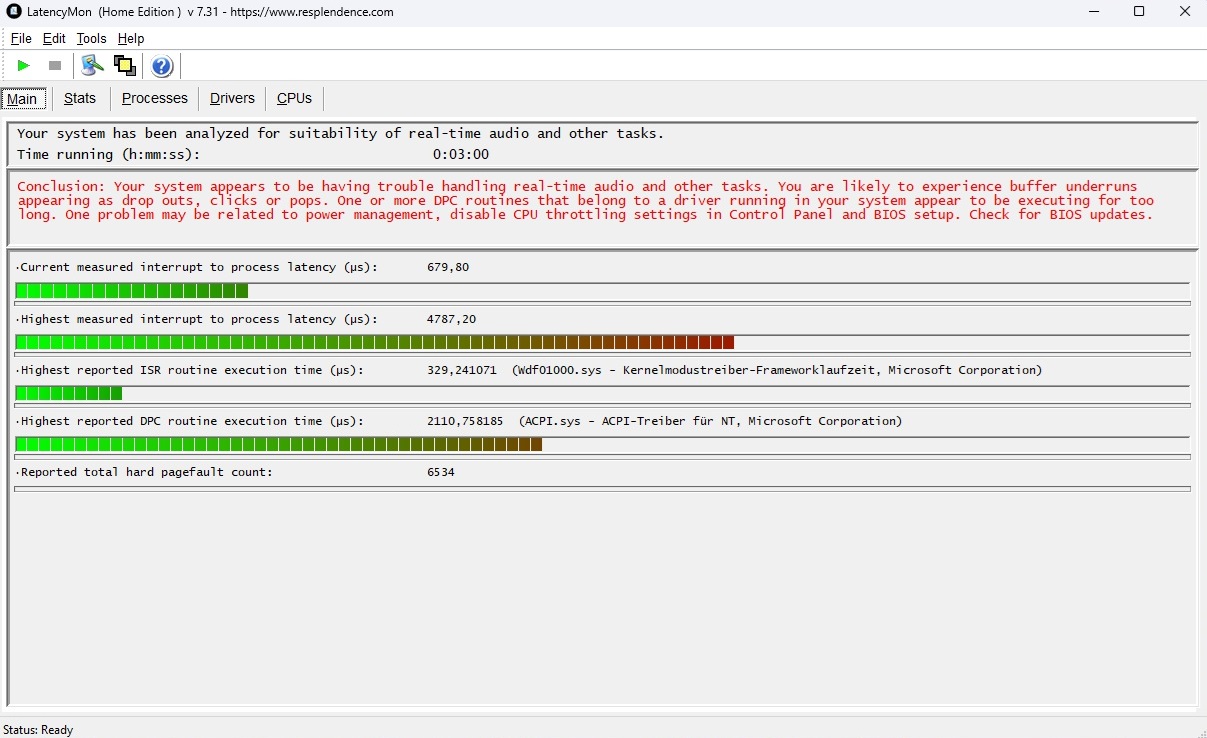Image resolution: width=1207 pixels, height=738 pixels.
Task: Open help with blue question mark icon
Action: pyautogui.click(x=162, y=66)
